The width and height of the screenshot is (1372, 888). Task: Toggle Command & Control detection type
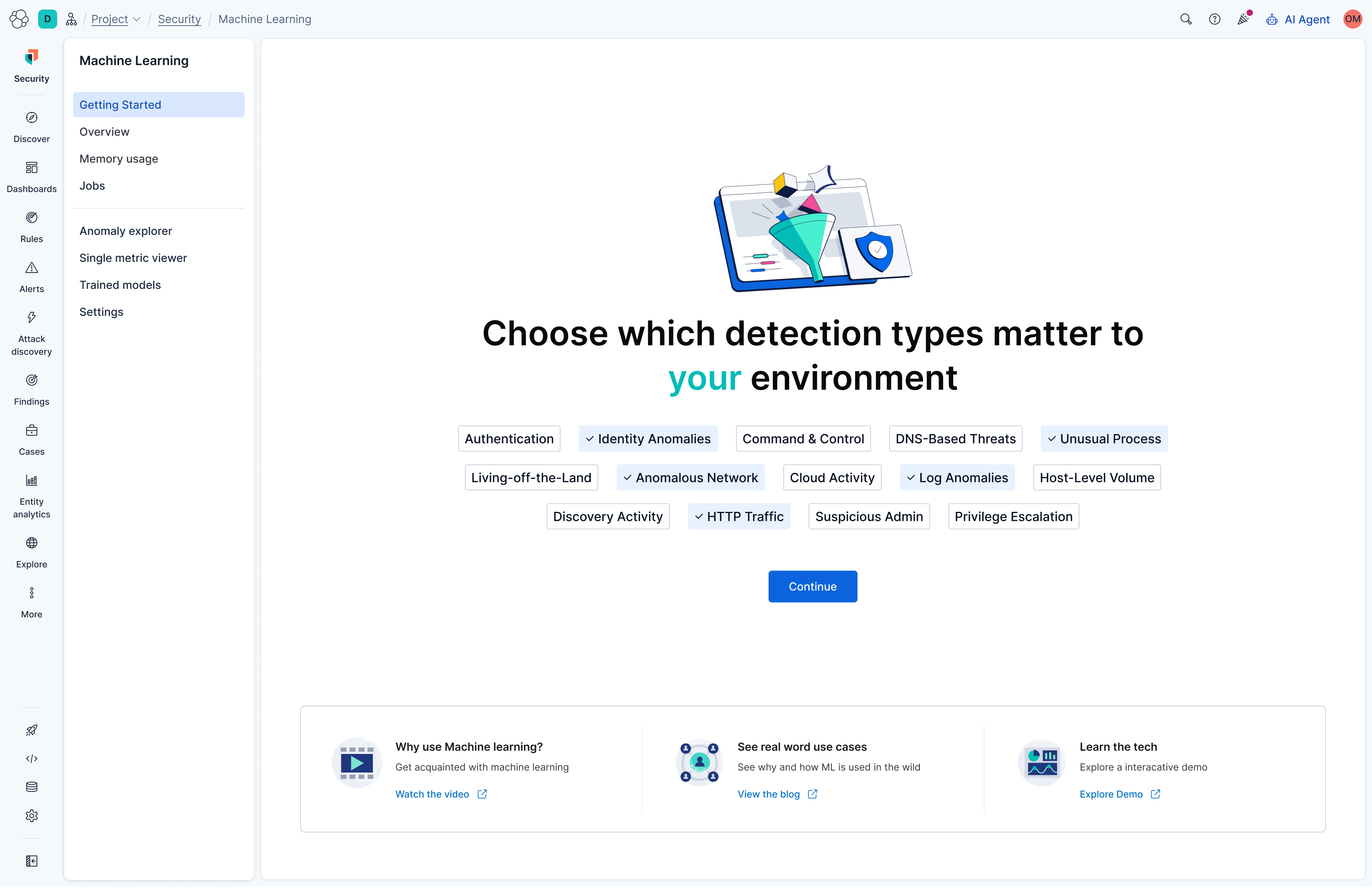coord(803,438)
